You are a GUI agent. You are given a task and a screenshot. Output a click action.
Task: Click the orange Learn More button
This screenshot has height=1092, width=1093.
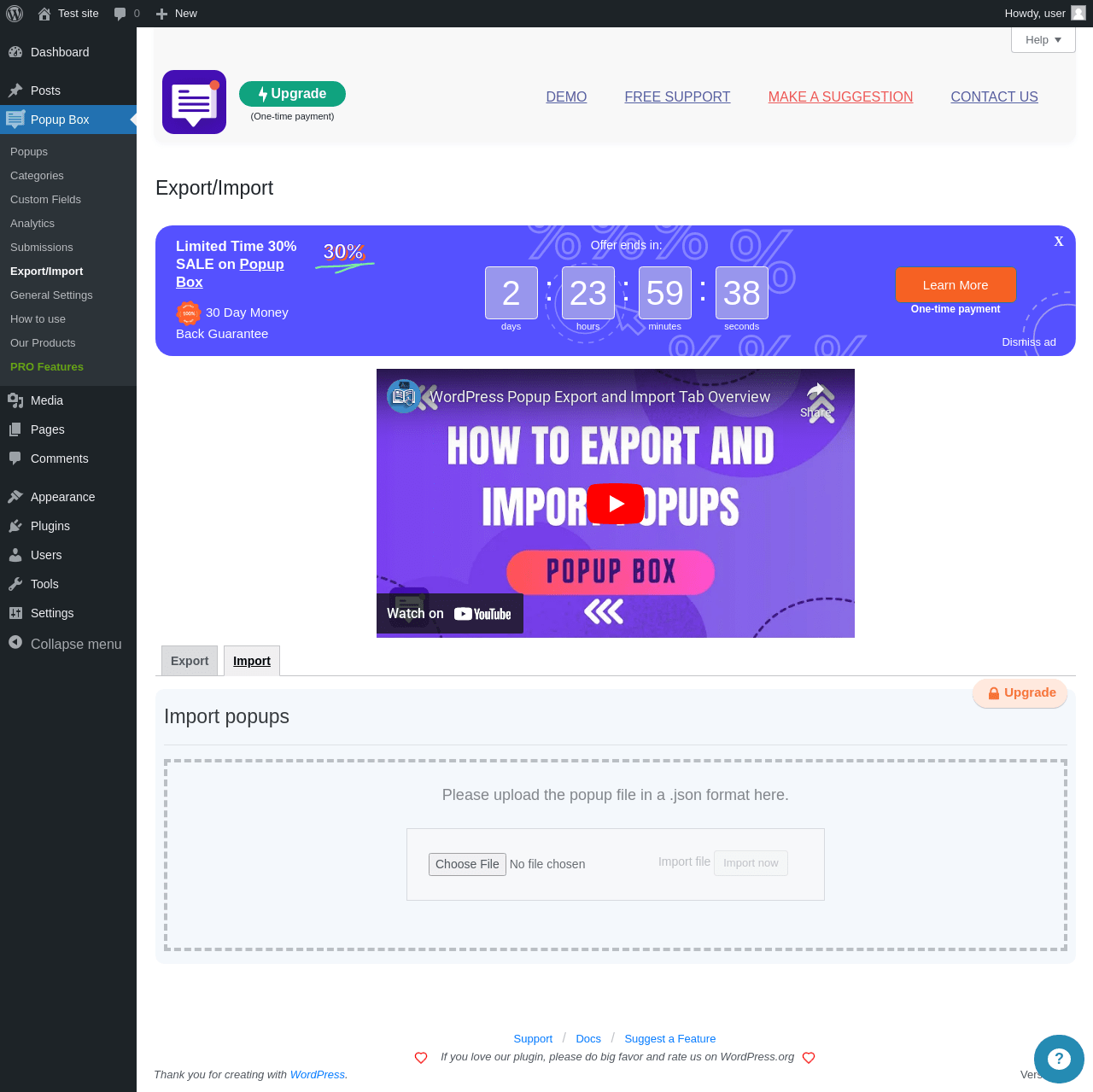[x=956, y=285]
